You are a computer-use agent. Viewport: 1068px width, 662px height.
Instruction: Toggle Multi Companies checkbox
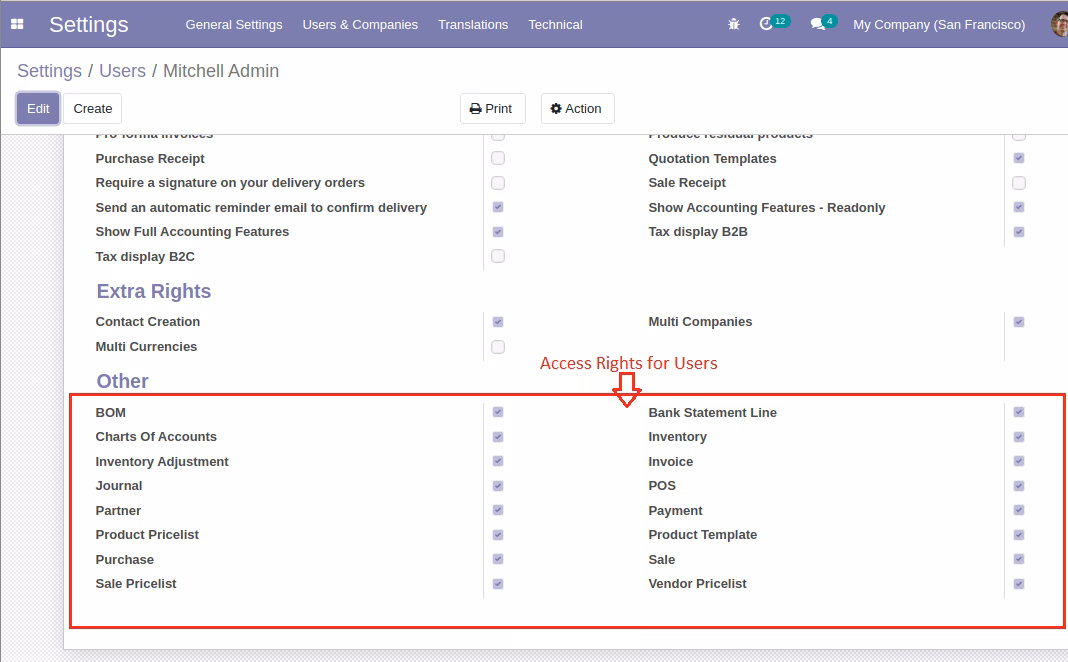tap(1019, 321)
